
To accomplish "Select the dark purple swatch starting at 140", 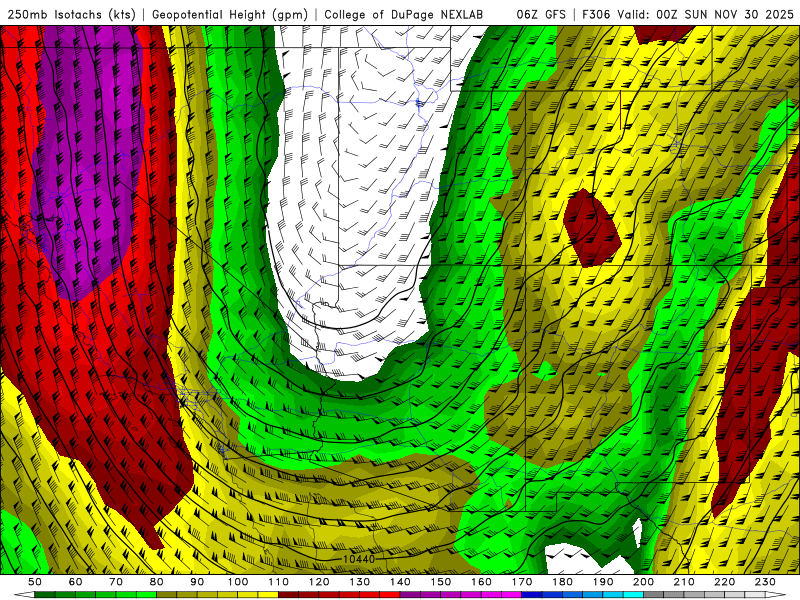I will coord(410,595).
